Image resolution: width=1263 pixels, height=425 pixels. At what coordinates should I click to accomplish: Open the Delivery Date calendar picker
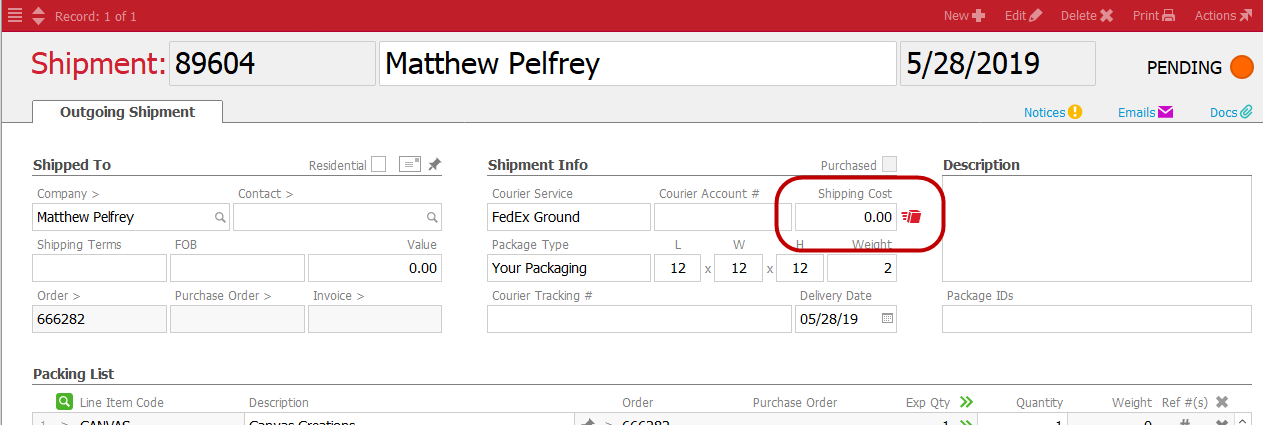[x=886, y=319]
